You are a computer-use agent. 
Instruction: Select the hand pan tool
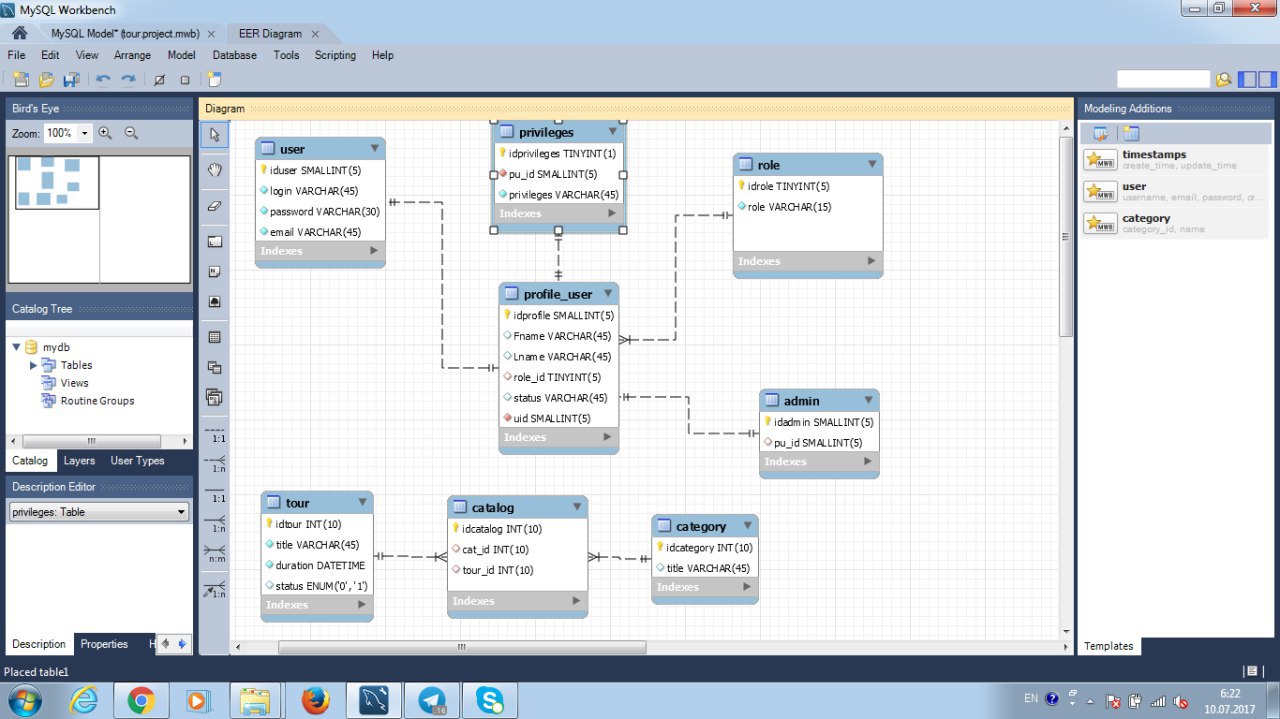tap(214, 170)
